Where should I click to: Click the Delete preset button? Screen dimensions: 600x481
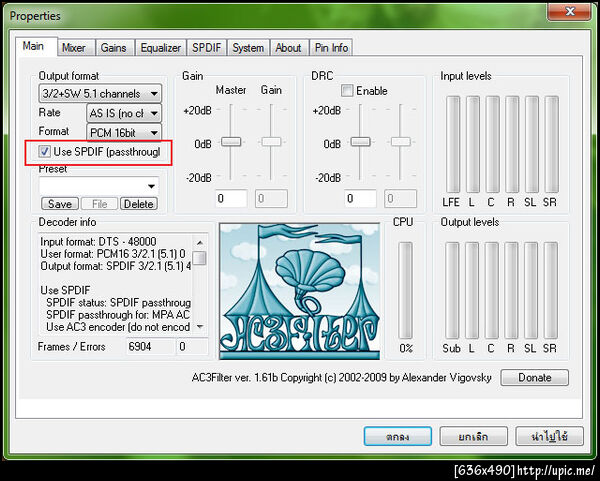pyautogui.click(x=139, y=204)
